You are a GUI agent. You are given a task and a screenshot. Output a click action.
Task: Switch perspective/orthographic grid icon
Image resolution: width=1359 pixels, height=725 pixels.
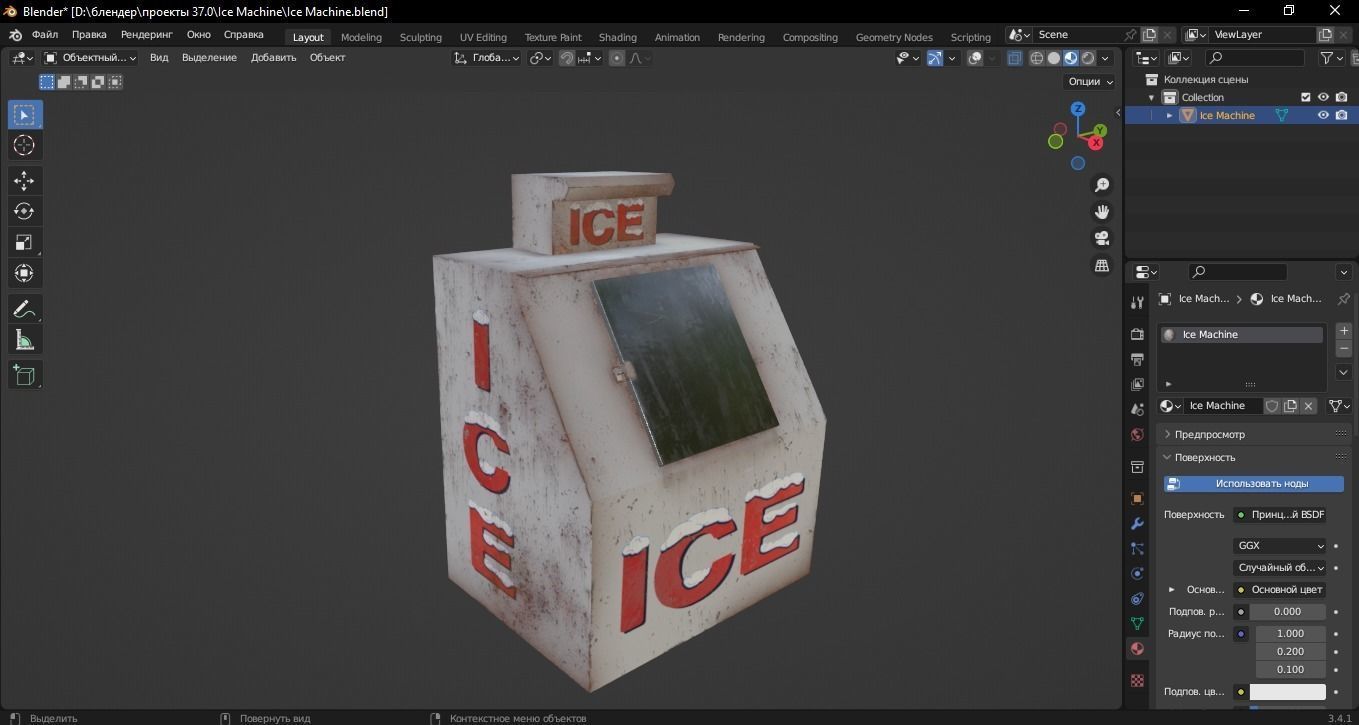[1102, 265]
